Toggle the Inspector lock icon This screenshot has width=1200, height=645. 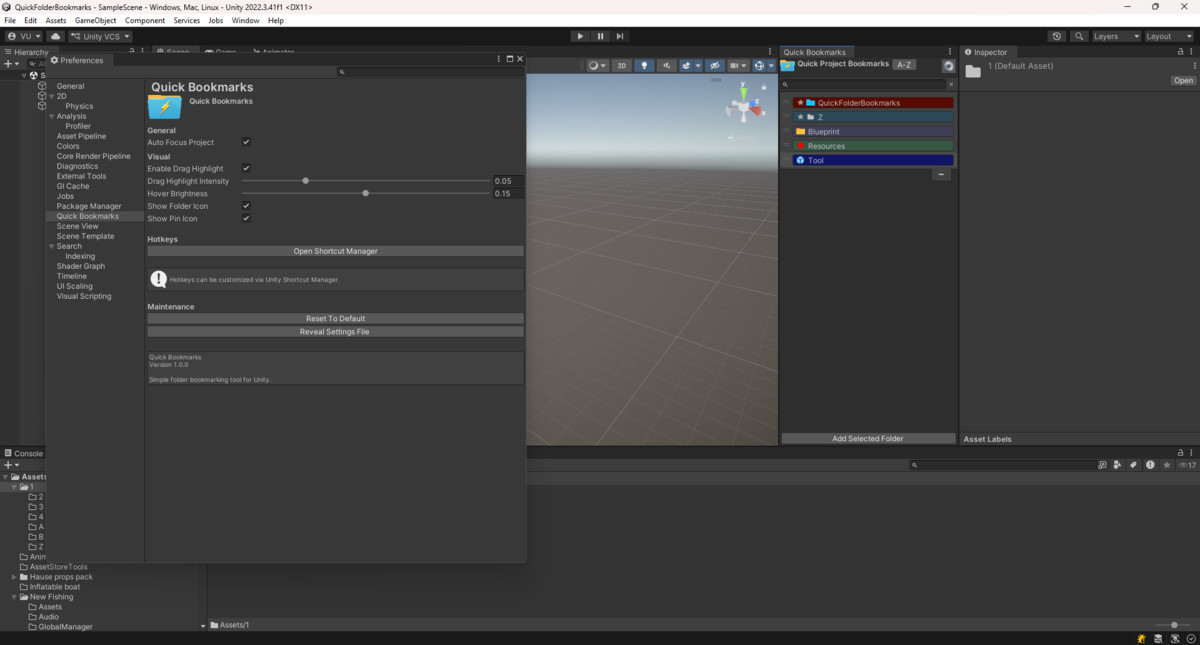pos(1182,52)
